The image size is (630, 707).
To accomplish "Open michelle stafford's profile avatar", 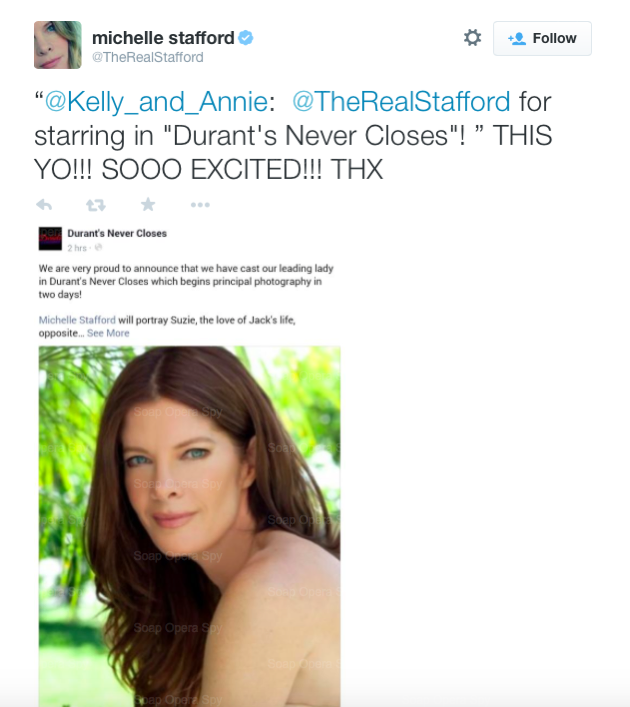I will tap(58, 45).
